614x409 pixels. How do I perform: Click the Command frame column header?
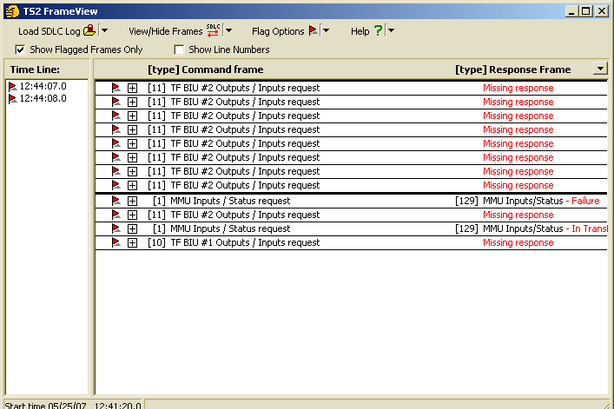pyautogui.click(x=205, y=69)
